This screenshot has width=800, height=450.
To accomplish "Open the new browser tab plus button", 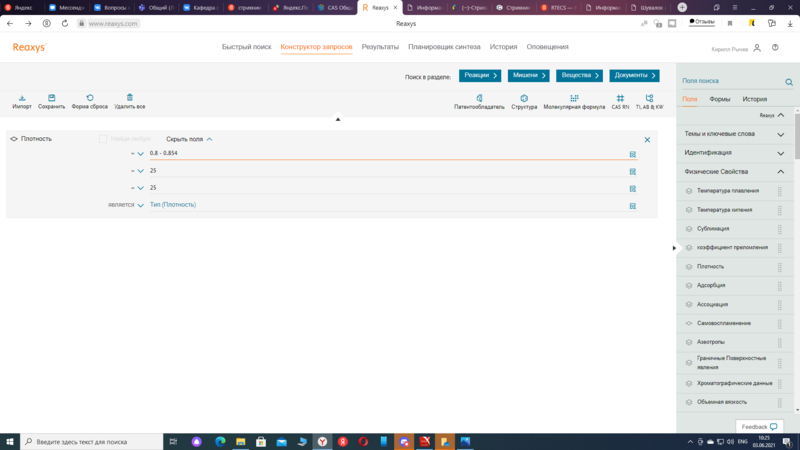I will click(682, 7).
